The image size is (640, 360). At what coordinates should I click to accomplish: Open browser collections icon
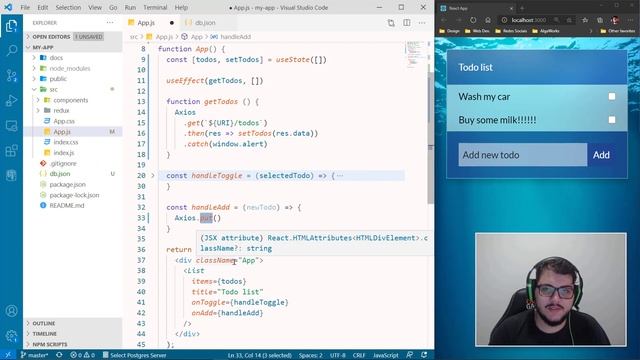point(600,20)
